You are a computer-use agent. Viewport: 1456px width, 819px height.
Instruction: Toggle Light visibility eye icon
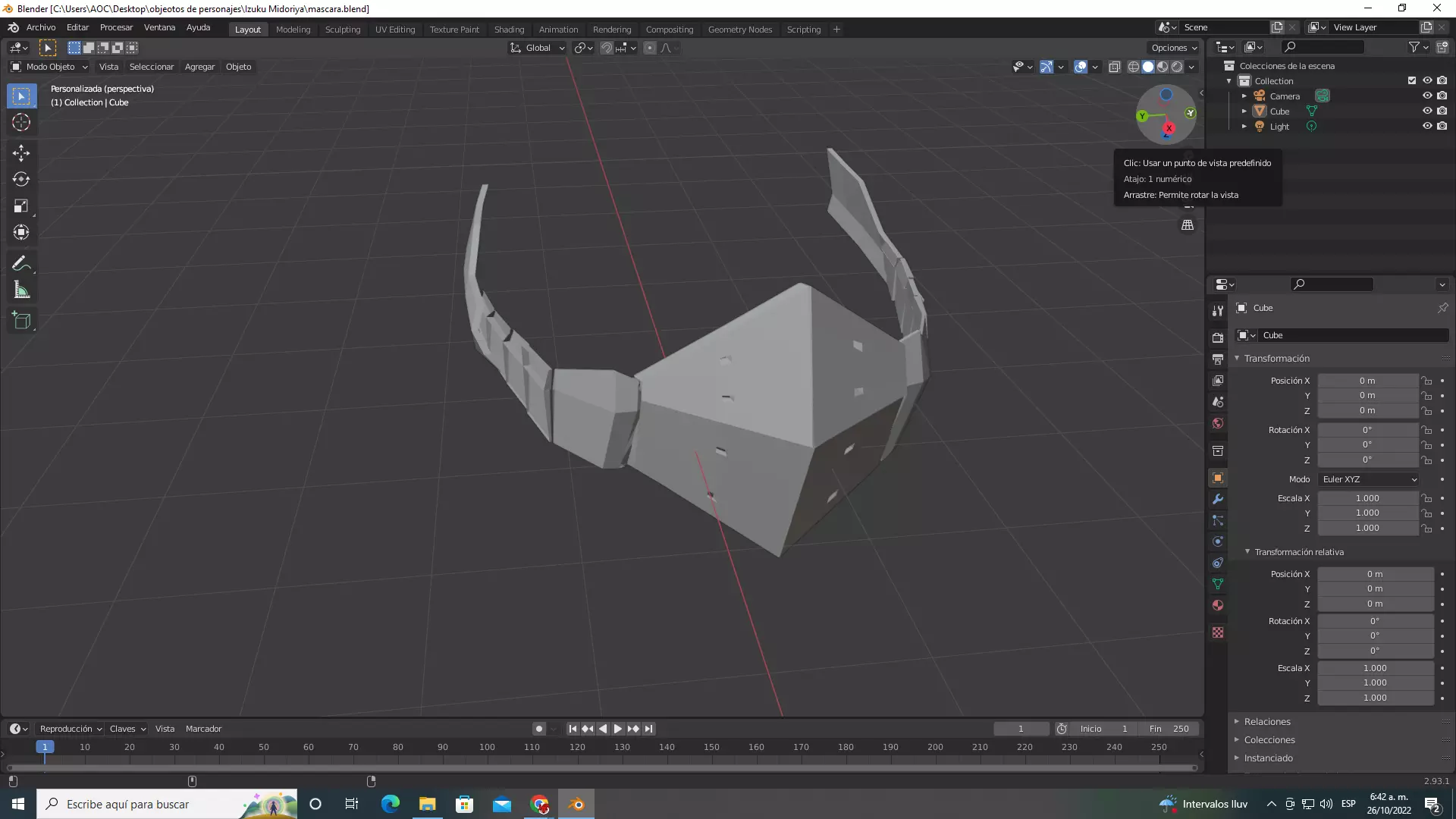[1426, 126]
